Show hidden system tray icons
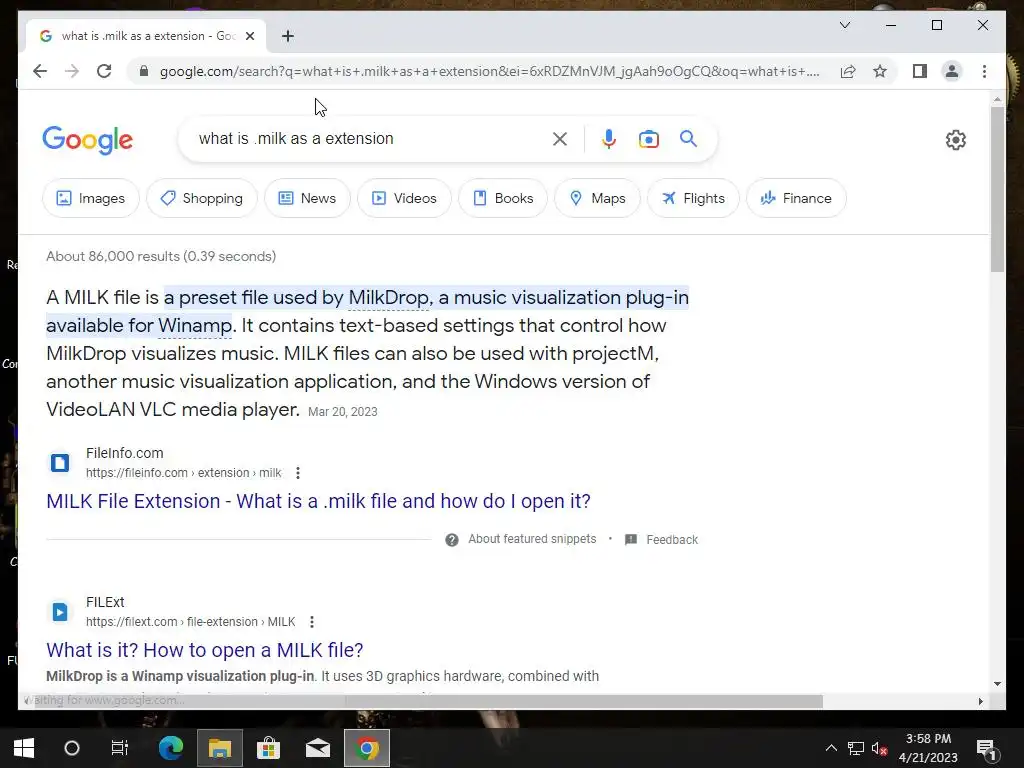This screenshot has height=768, width=1024. click(x=831, y=748)
